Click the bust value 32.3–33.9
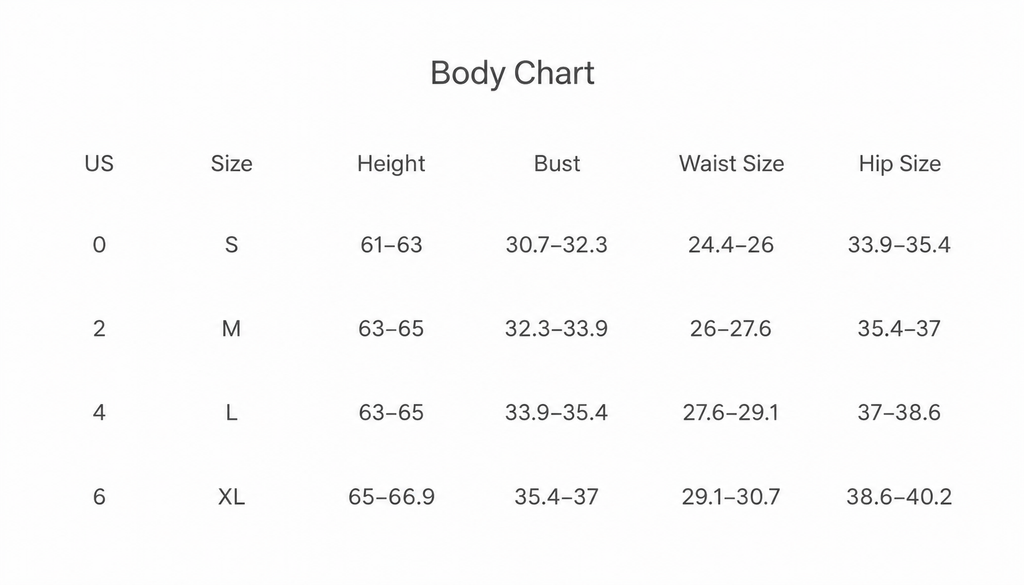The width and height of the screenshot is (1024, 585). click(556, 328)
